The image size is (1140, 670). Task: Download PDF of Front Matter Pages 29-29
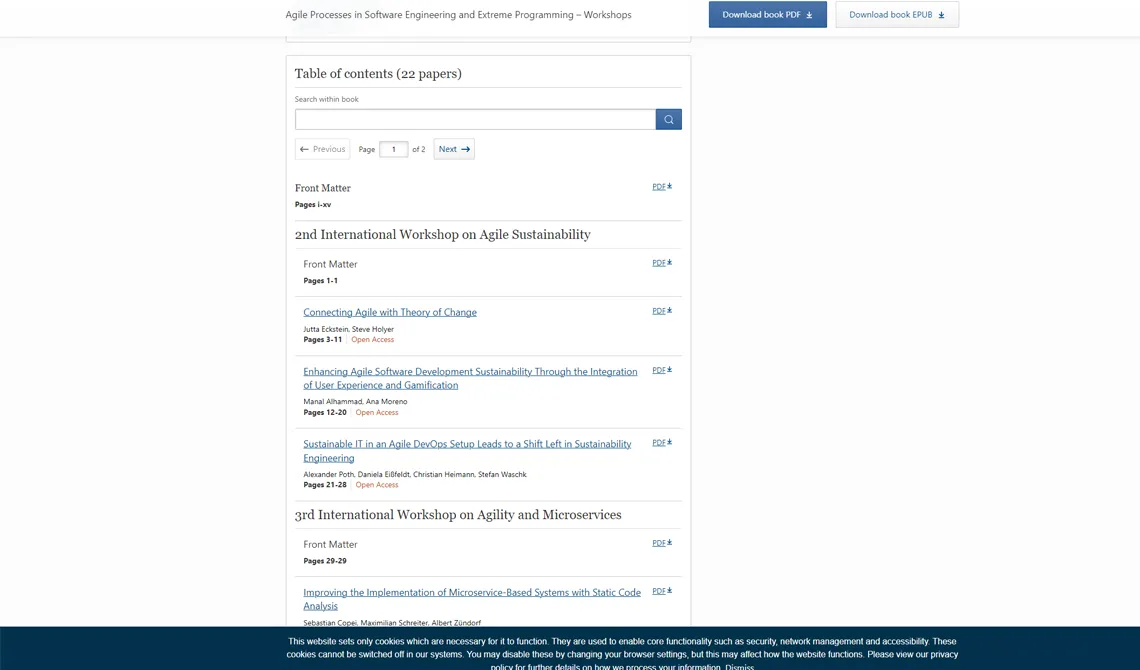point(662,543)
